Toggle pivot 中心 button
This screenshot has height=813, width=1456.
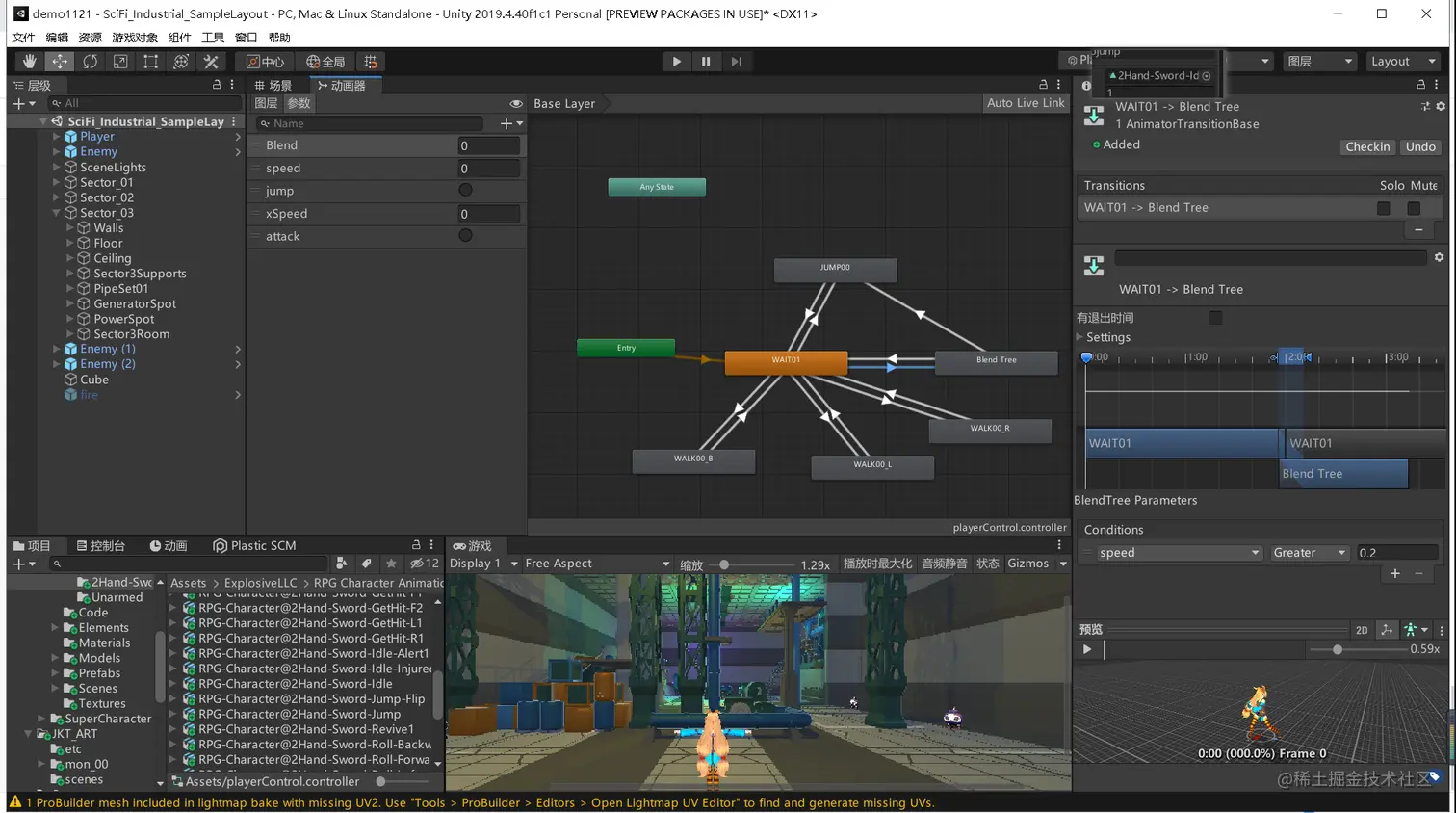[x=265, y=62]
